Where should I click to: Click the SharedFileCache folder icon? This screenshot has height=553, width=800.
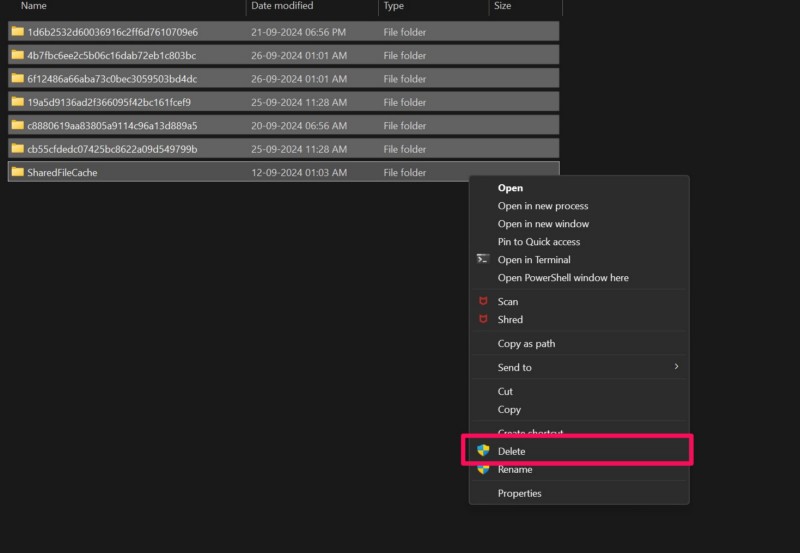(17, 172)
